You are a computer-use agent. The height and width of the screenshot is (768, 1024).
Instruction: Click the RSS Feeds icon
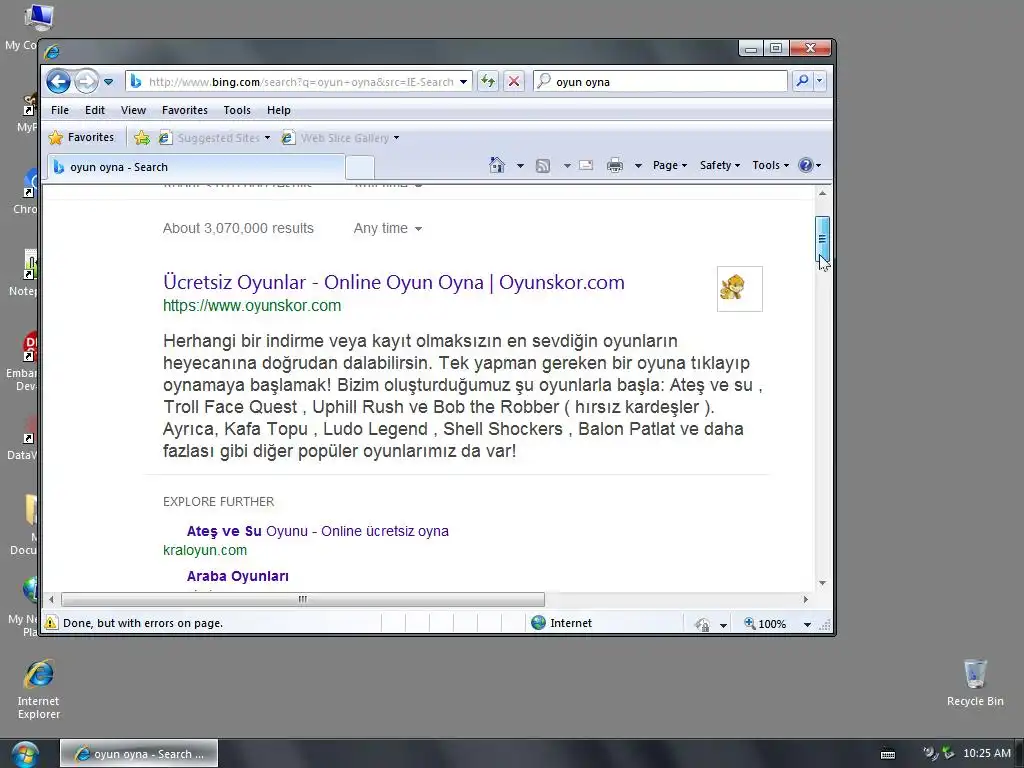point(543,166)
